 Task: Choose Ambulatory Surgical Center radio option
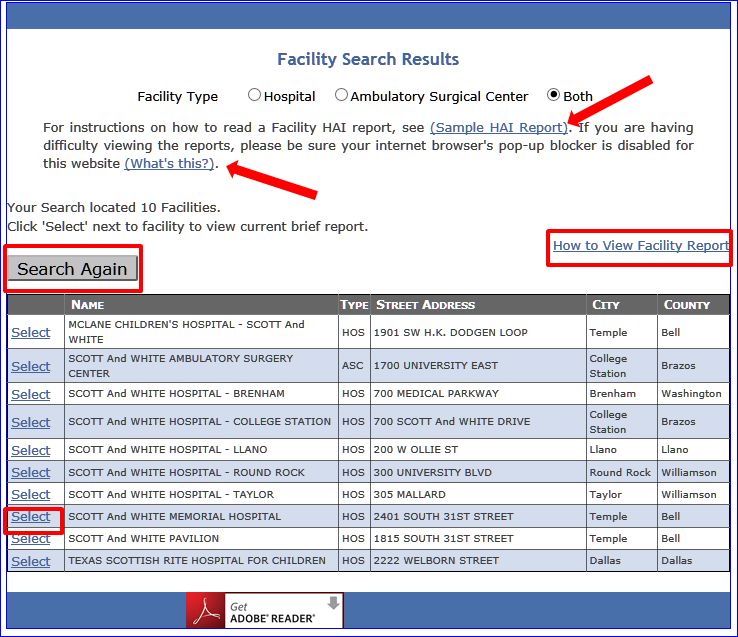(x=342, y=96)
